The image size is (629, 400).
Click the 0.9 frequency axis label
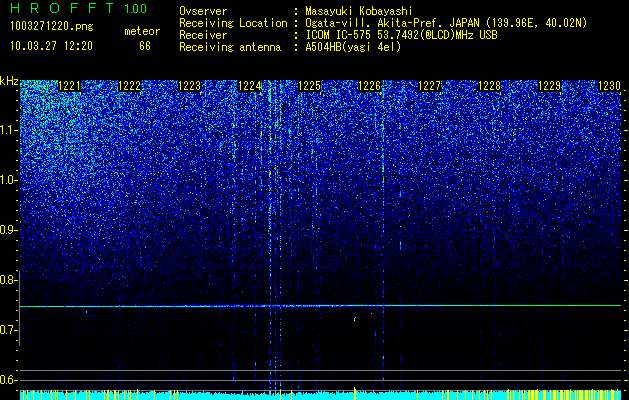[8, 230]
